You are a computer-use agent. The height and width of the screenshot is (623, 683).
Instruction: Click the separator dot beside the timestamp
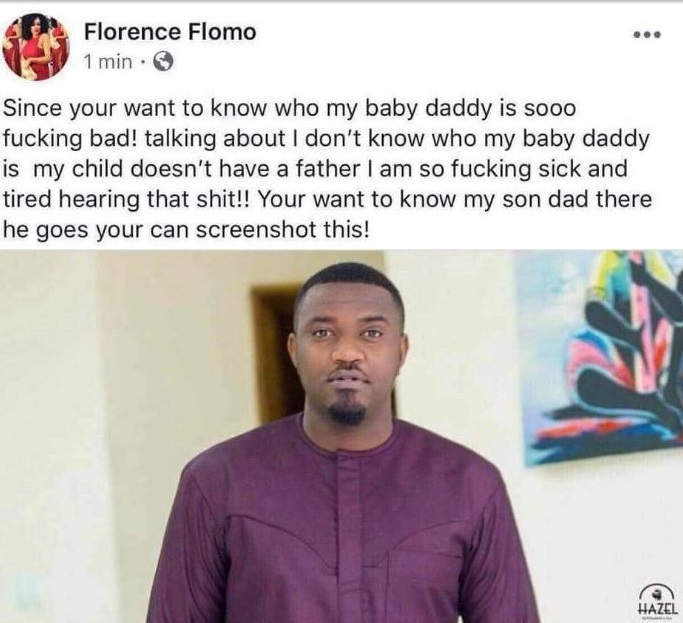coord(144,62)
